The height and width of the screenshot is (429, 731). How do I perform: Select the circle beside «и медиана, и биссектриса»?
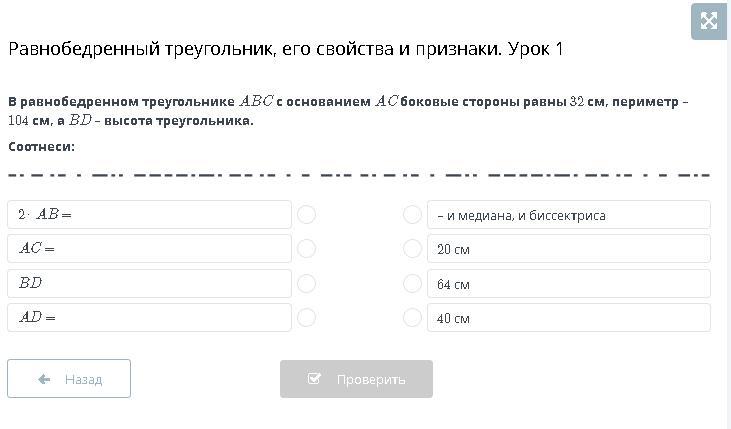(412, 214)
